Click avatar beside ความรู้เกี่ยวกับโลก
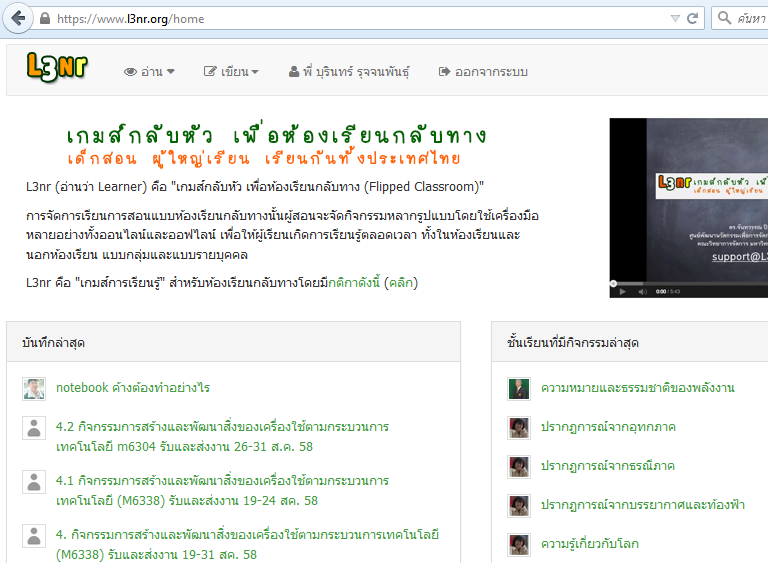Screen dimensions: 768x563 (519, 544)
